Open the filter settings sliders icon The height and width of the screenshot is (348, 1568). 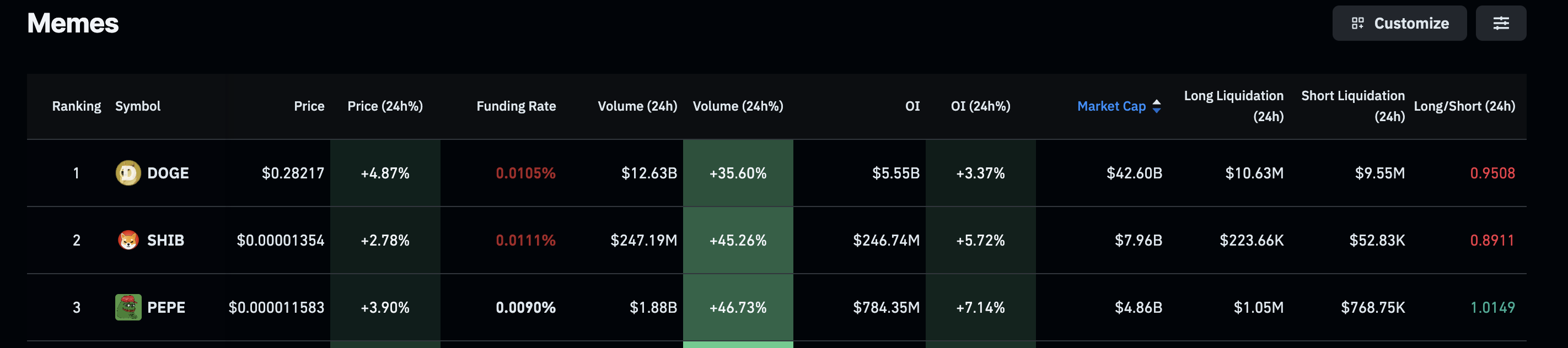pyautogui.click(x=1500, y=23)
